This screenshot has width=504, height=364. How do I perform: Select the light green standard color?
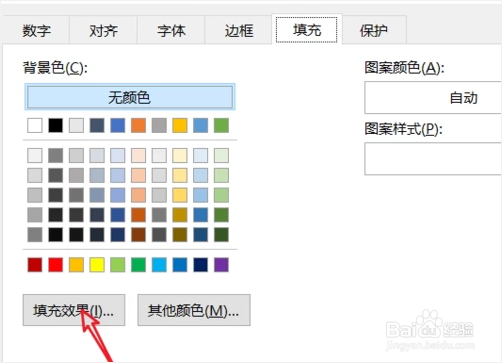118,265
